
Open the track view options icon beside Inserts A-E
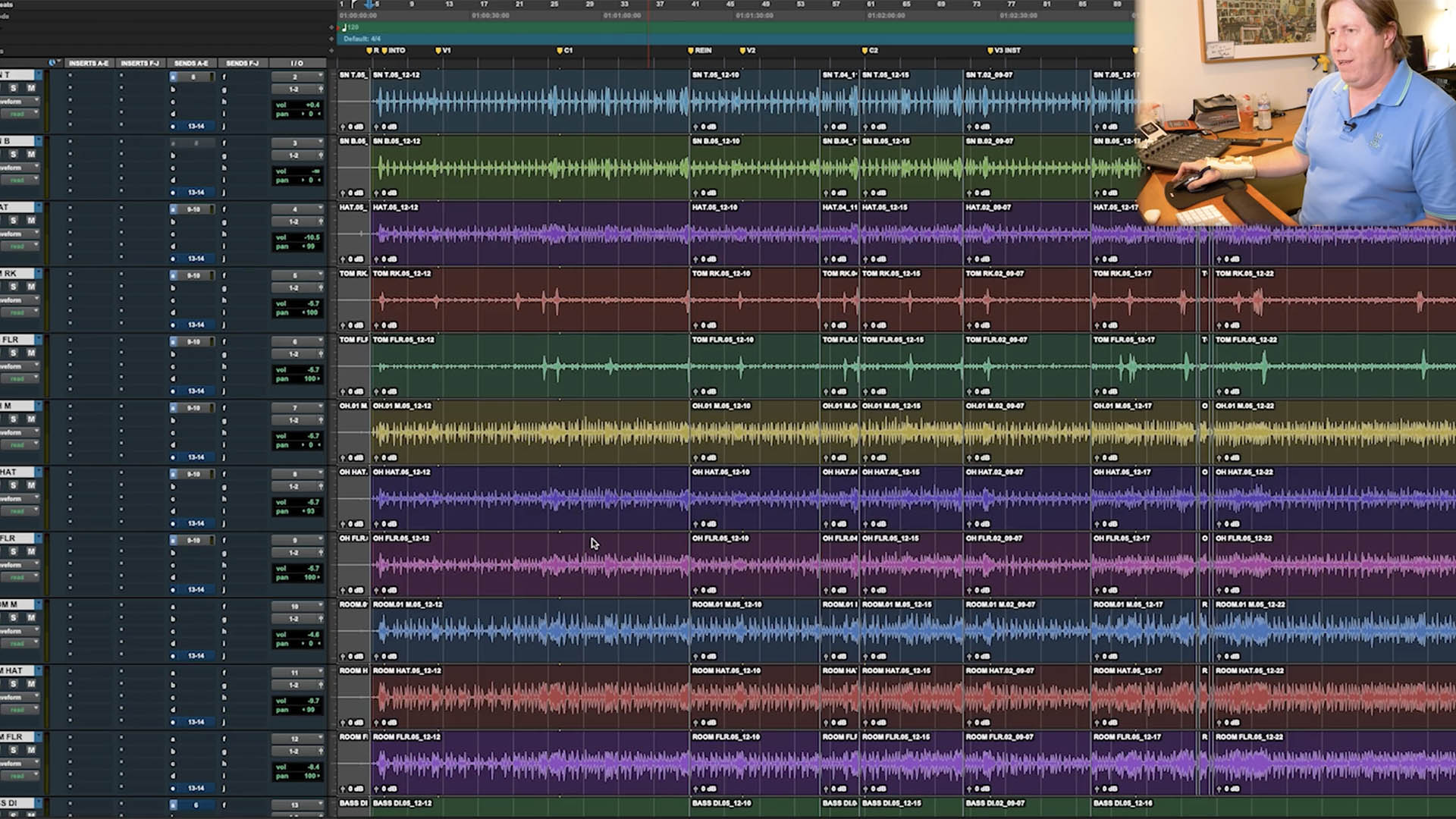click(53, 63)
